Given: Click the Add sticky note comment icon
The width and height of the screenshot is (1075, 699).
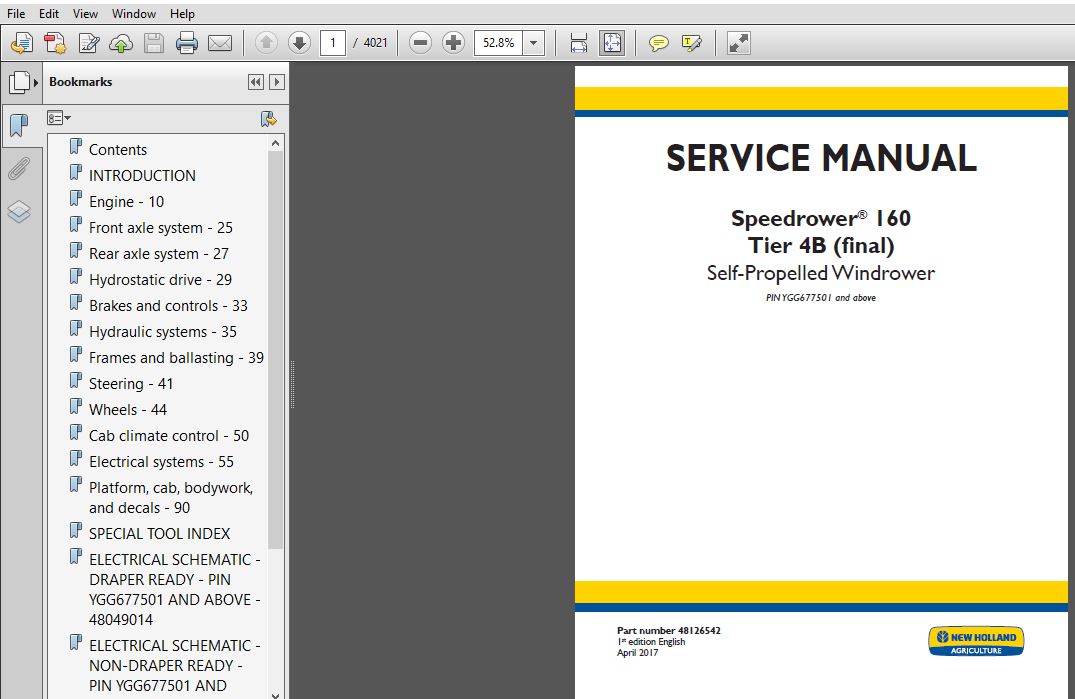Looking at the screenshot, I should click(658, 43).
